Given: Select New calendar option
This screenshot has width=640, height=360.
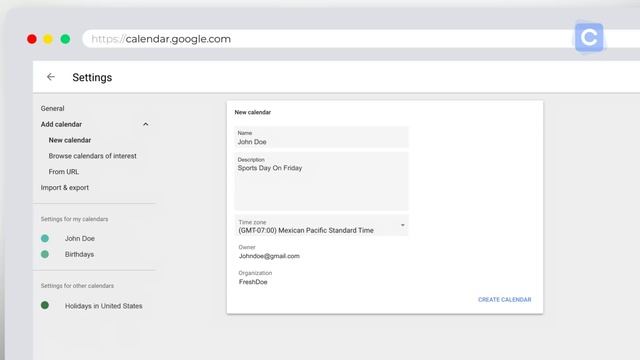Looking at the screenshot, I should (70, 140).
